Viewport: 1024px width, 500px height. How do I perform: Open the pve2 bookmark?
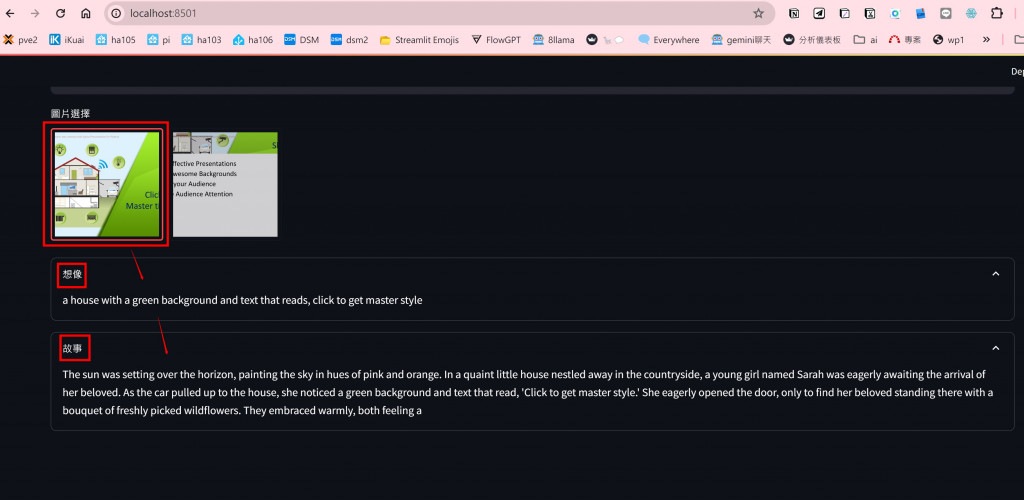pos(20,40)
